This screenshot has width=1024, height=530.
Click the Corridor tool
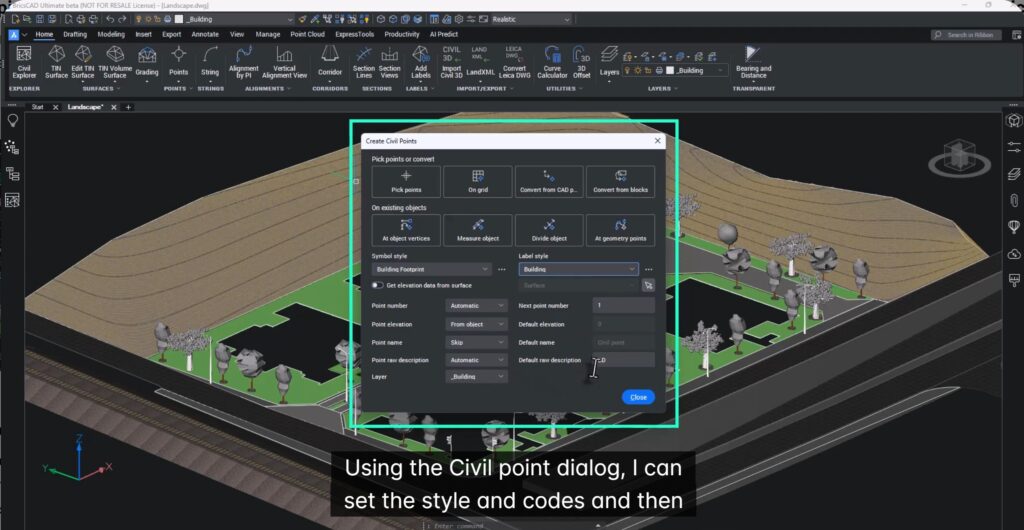330,64
